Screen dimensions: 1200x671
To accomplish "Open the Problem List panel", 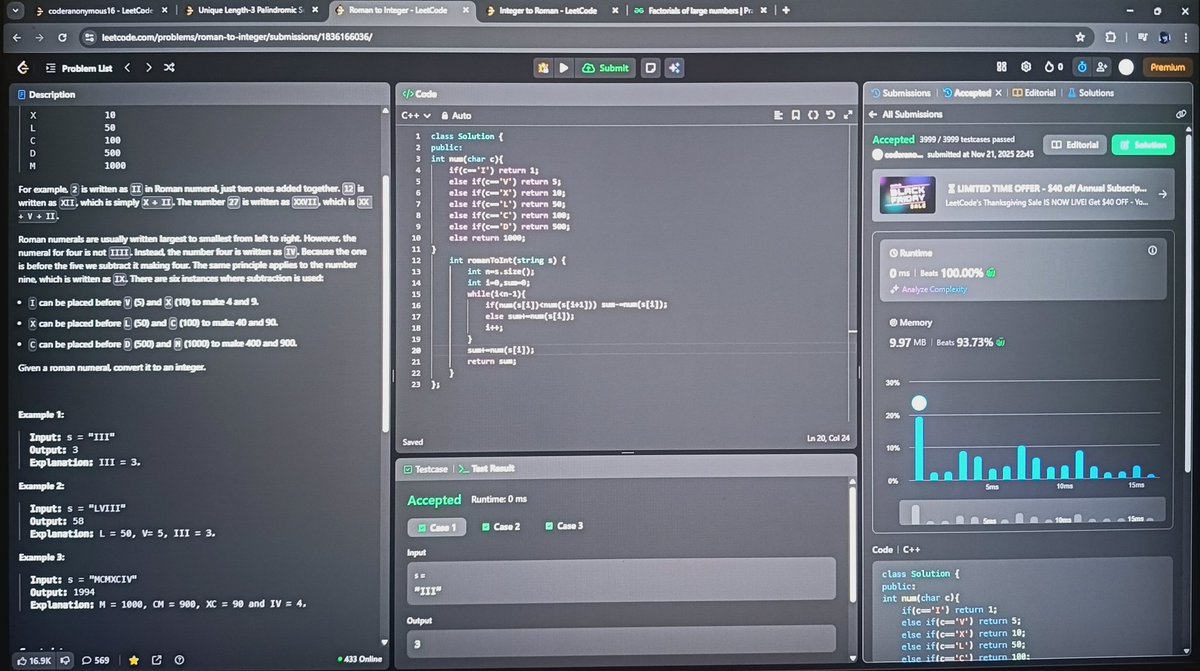I will tap(81, 68).
